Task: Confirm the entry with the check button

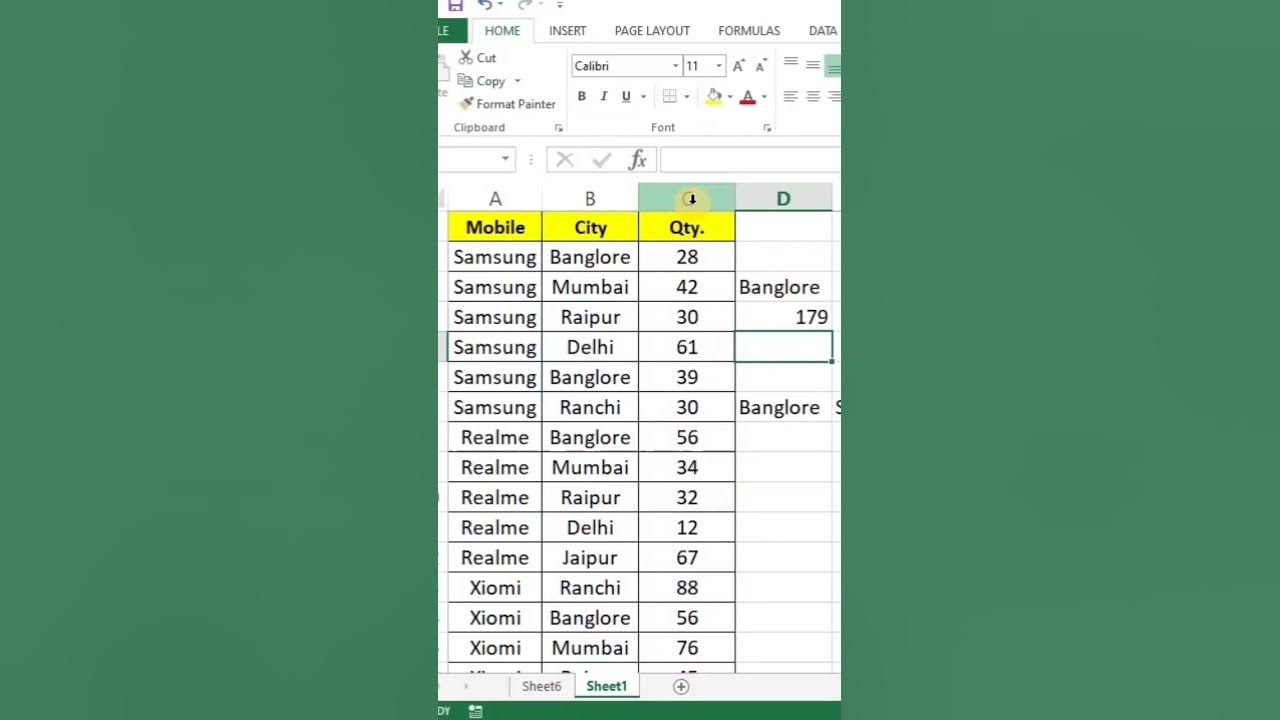Action: tap(601, 160)
